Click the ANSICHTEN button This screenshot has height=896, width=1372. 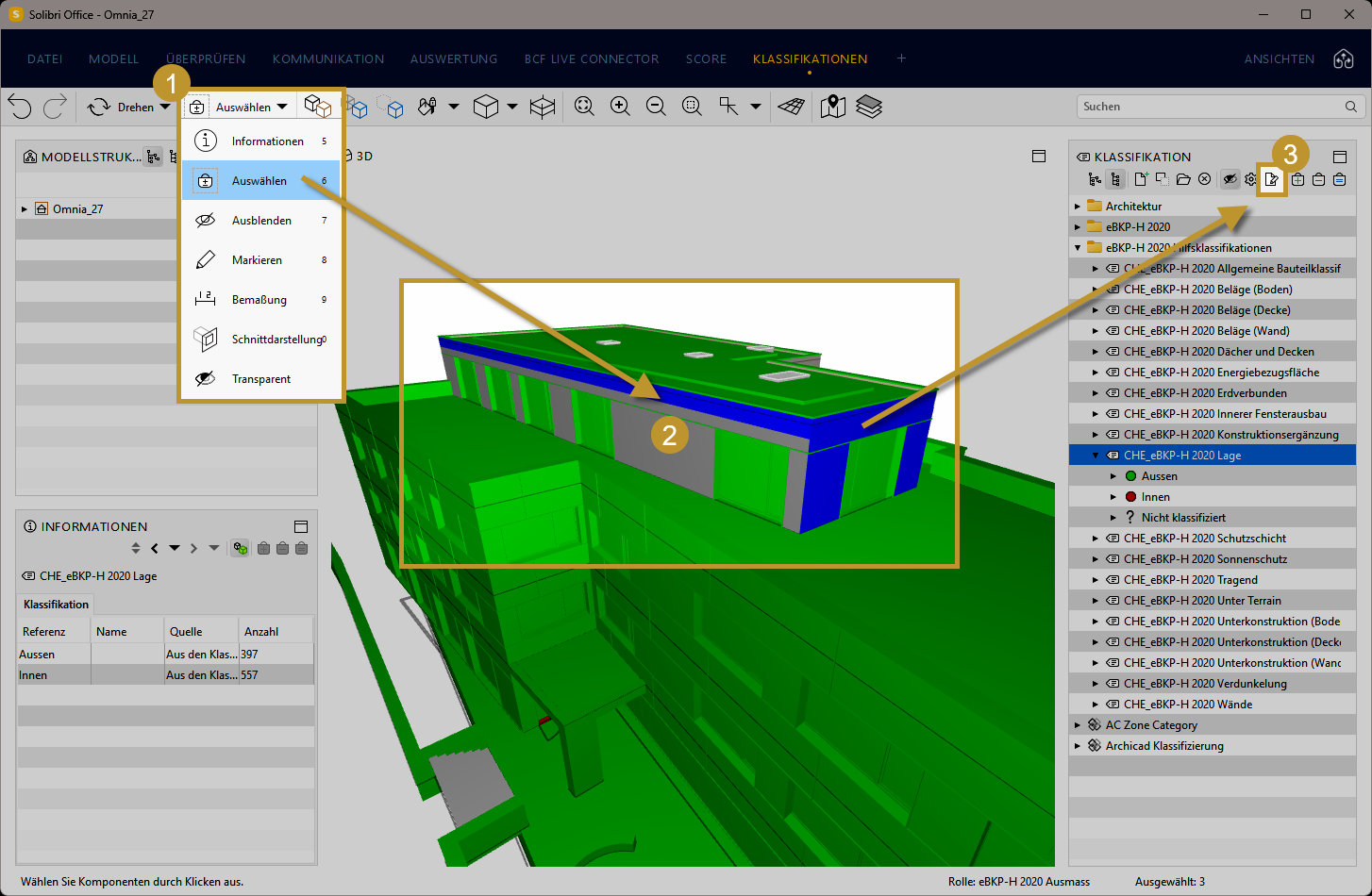click(1280, 58)
